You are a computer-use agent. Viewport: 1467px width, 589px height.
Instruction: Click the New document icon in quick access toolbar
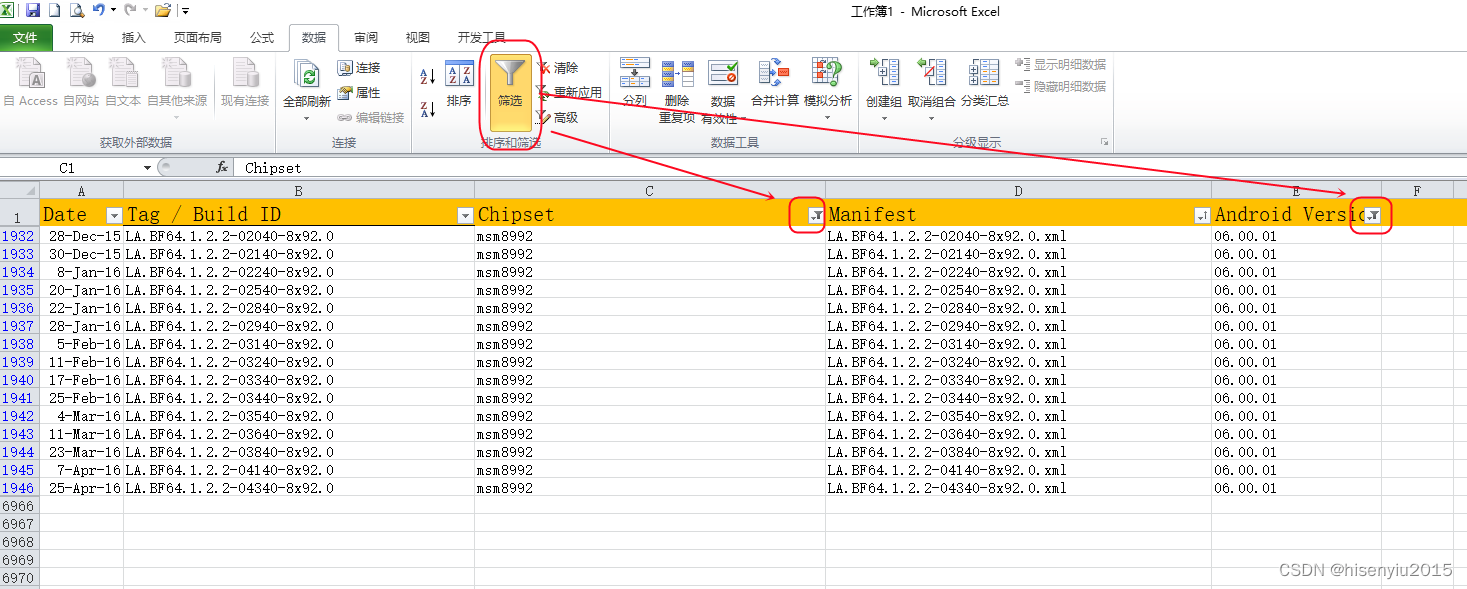point(55,10)
